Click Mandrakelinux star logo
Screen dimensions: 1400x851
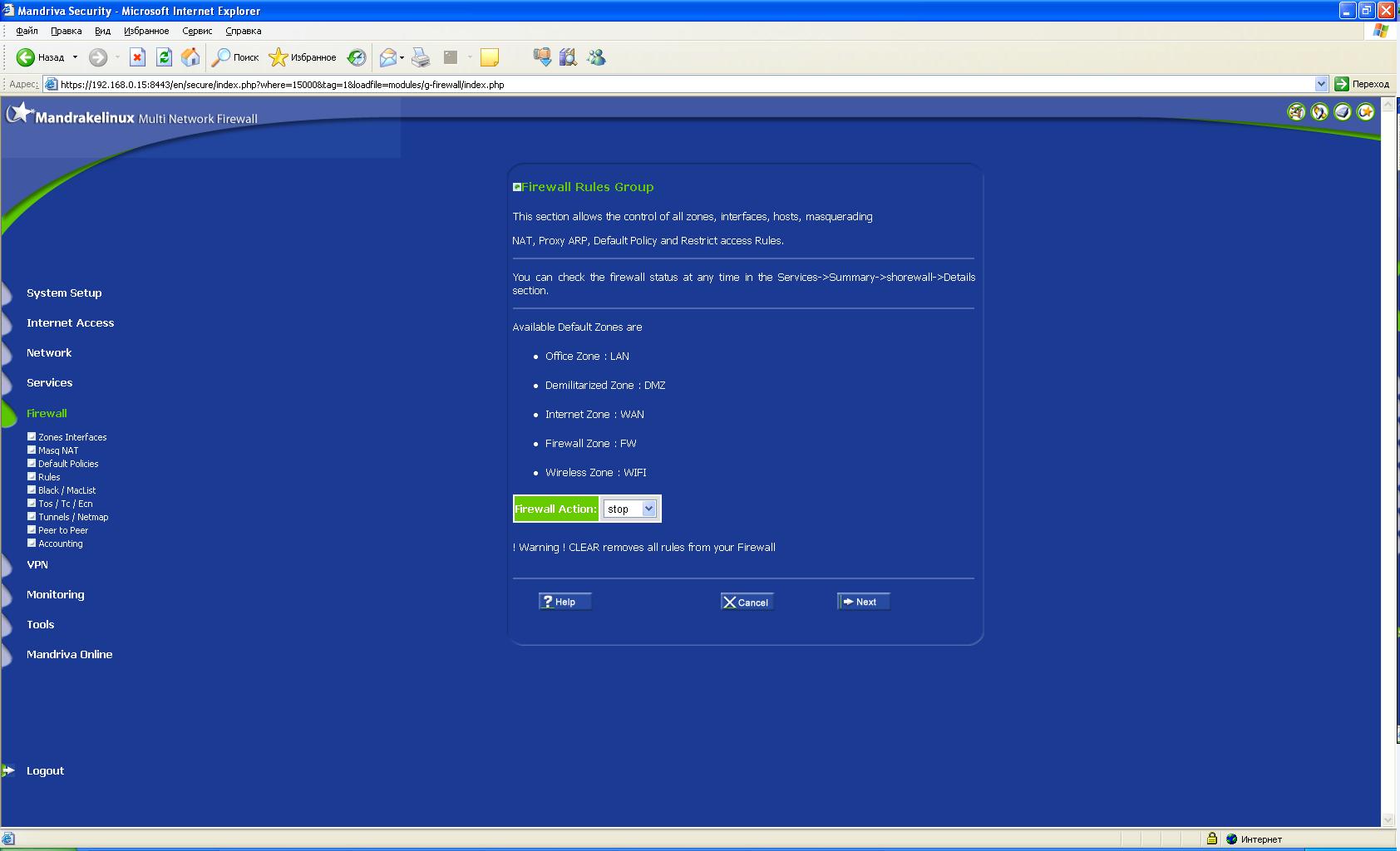click(x=20, y=113)
